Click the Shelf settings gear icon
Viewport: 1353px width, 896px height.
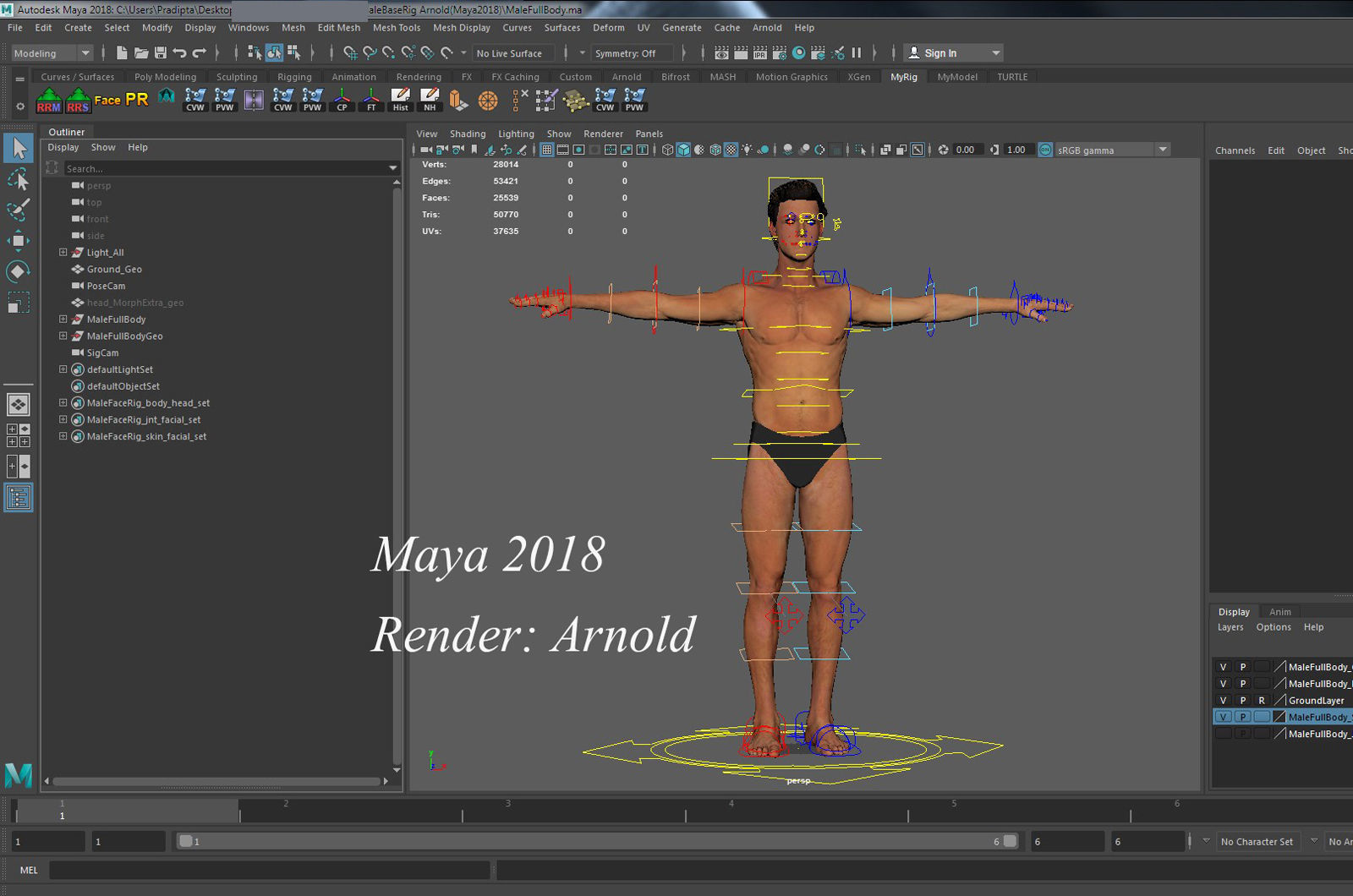coord(20,107)
